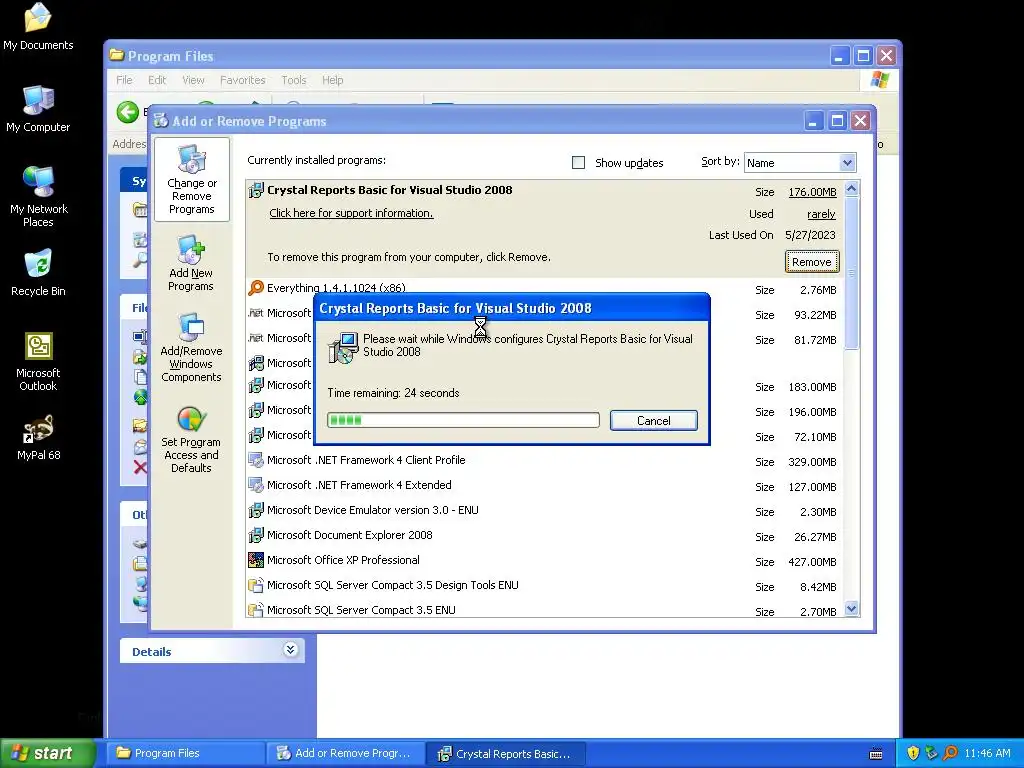1024x768 pixels.
Task: Click the Crystal Reports program icon in list
Action: click(x=256, y=191)
